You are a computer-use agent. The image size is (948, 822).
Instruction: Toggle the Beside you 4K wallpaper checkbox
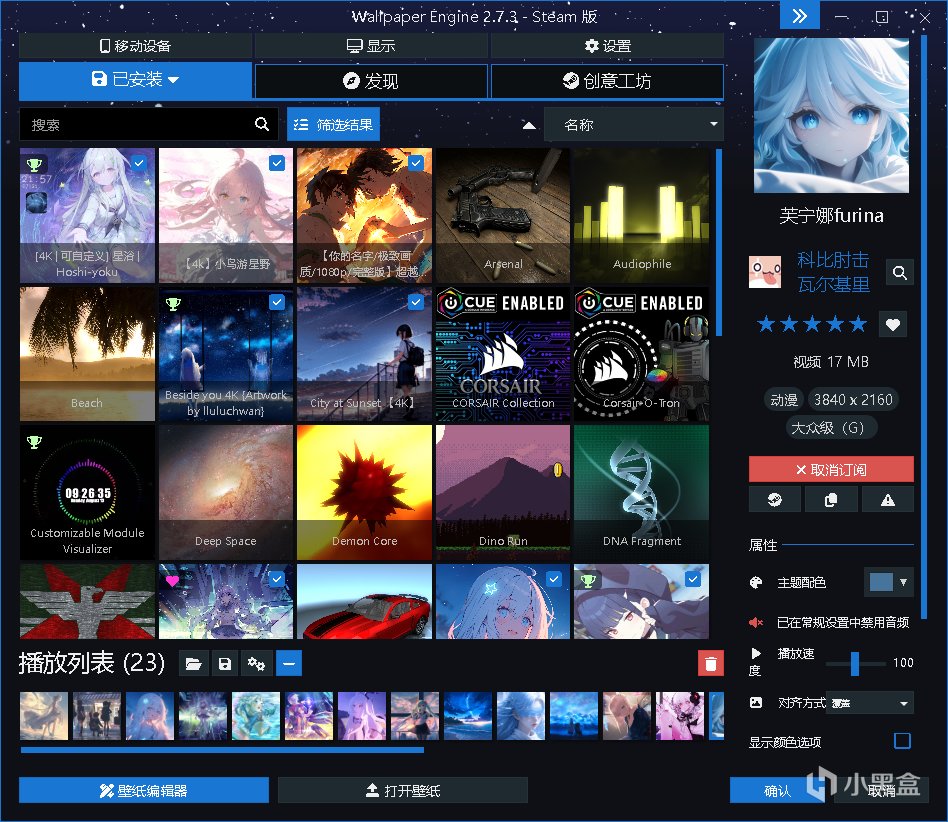[277, 302]
